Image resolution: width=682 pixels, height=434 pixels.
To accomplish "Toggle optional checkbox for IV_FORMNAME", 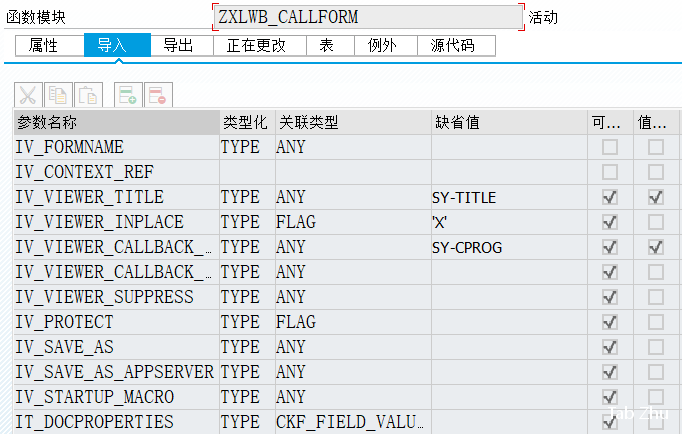I will pyautogui.click(x=610, y=147).
